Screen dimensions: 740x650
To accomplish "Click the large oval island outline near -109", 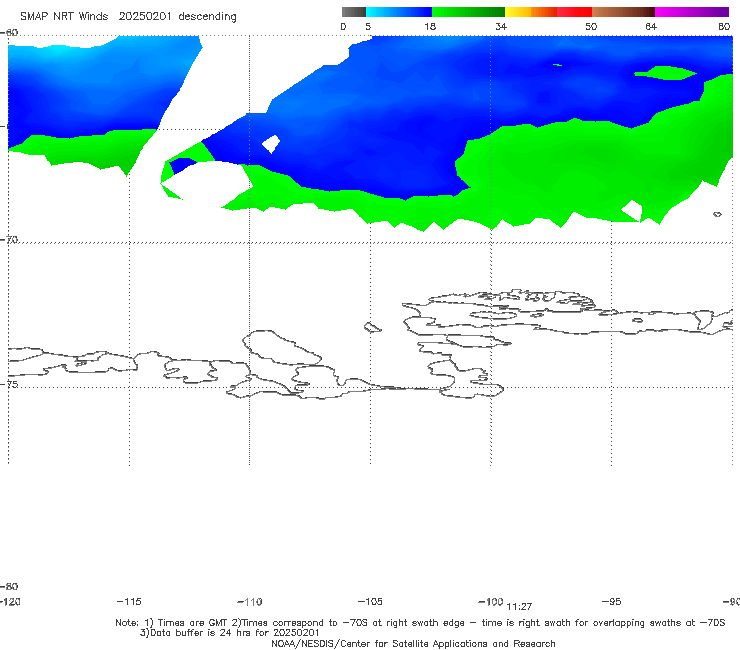I will click(x=281, y=347).
